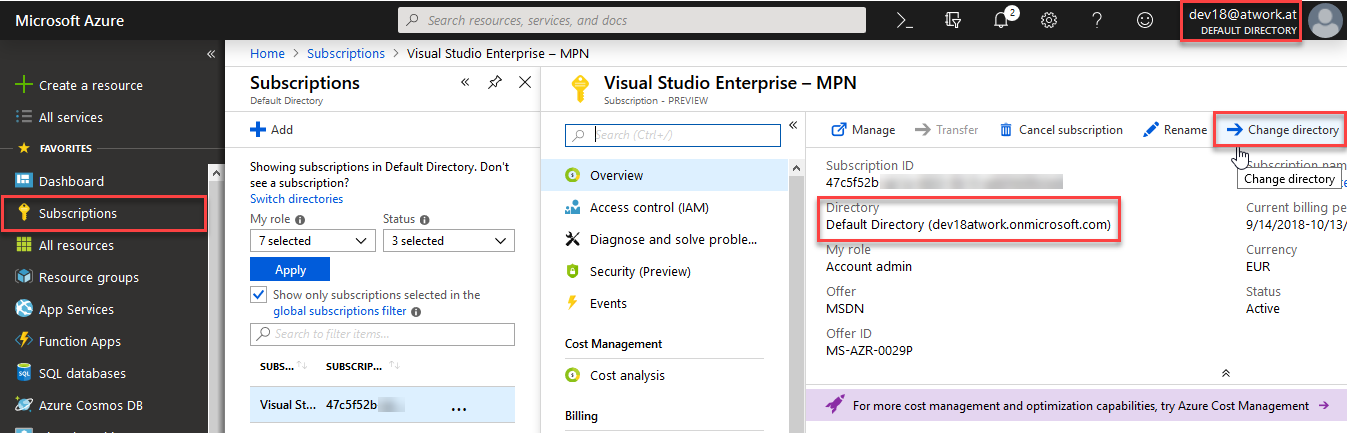
Task: Expand the My role dropdown
Action: pyautogui.click(x=312, y=241)
